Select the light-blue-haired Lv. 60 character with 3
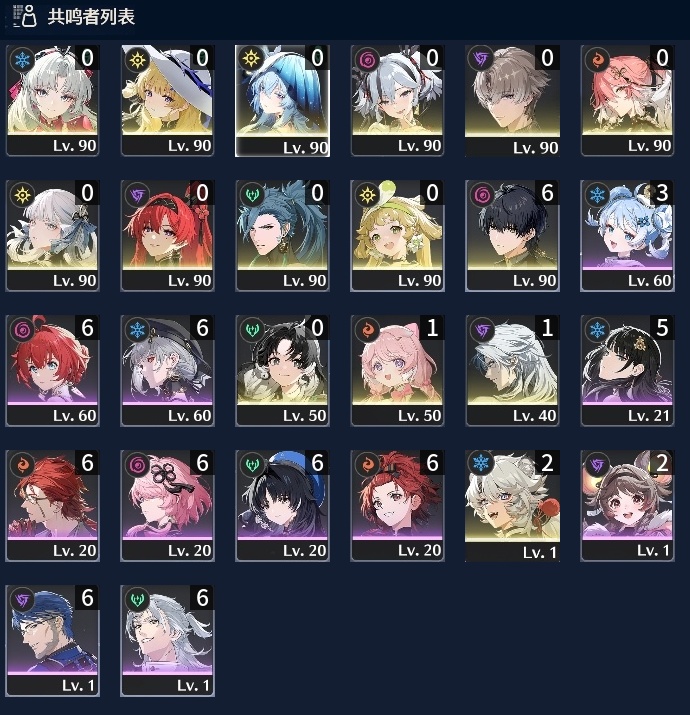 (x=627, y=235)
